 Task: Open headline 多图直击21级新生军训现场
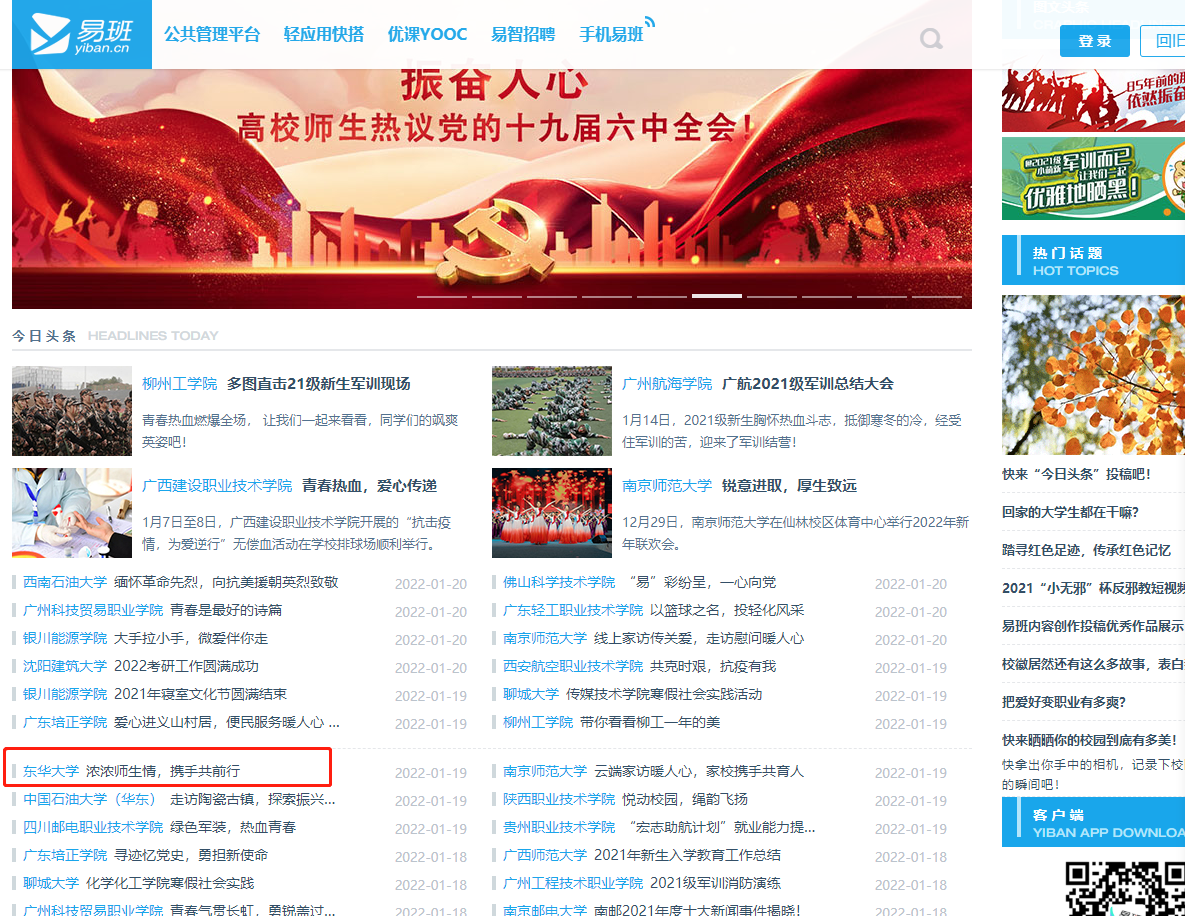point(318,384)
